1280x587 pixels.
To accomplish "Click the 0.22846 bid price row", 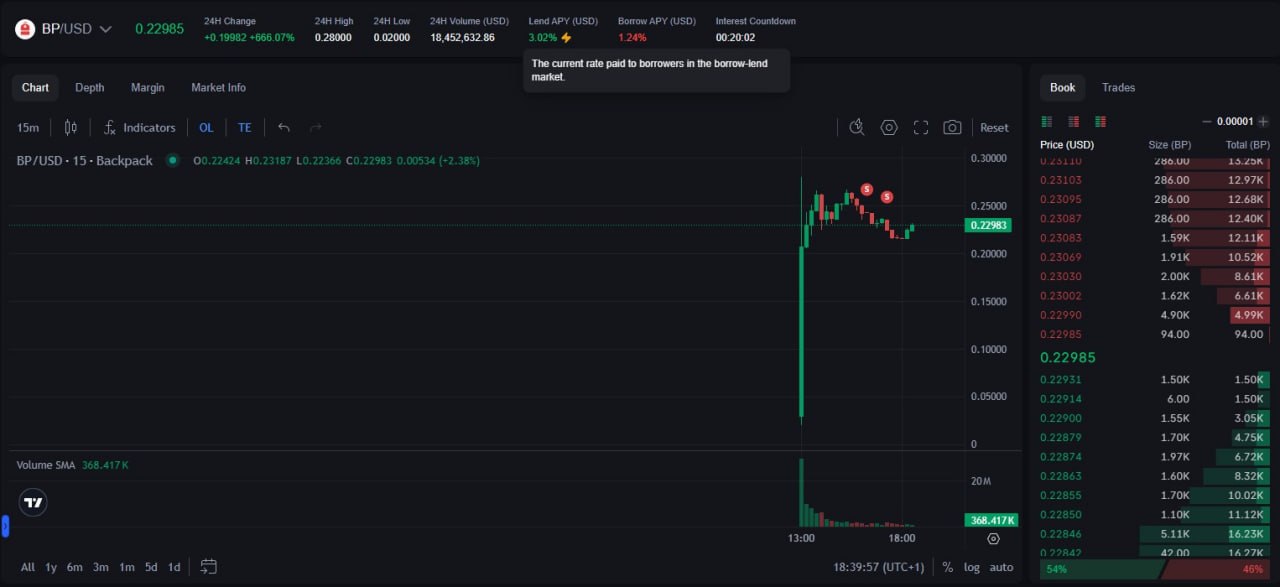I will point(1155,534).
